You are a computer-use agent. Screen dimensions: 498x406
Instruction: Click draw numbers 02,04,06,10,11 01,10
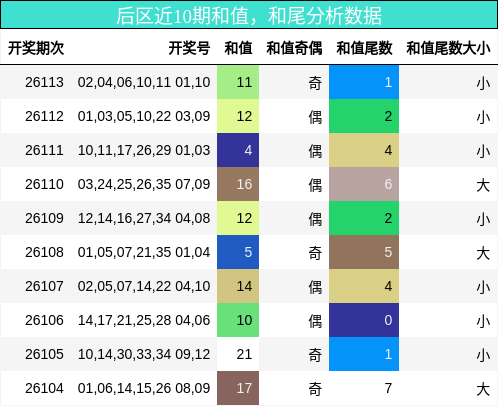point(144,82)
